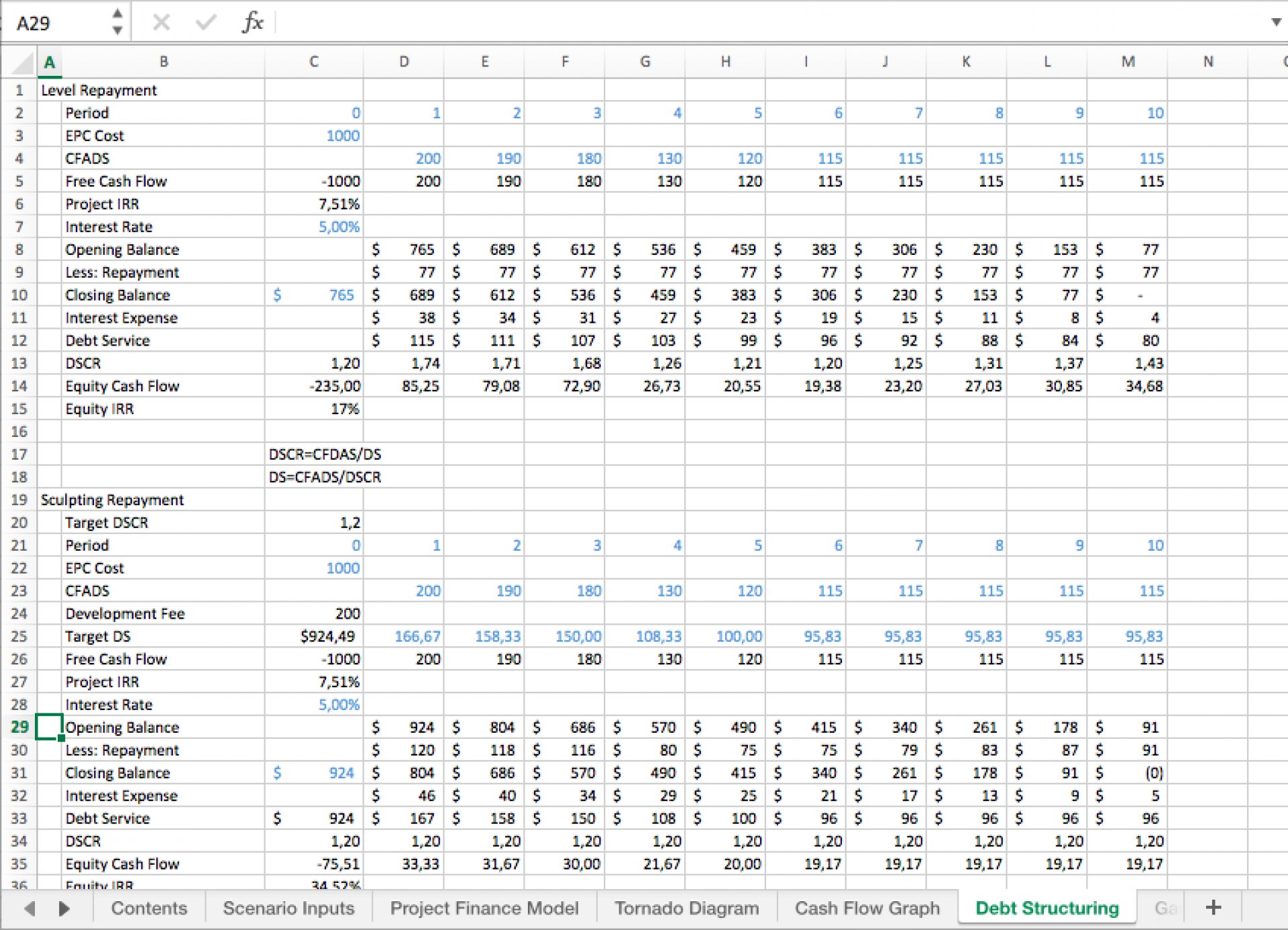Click the 'Sculpting Repayment' cell
The width and height of the screenshot is (1288, 930).
[x=112, y=500]
